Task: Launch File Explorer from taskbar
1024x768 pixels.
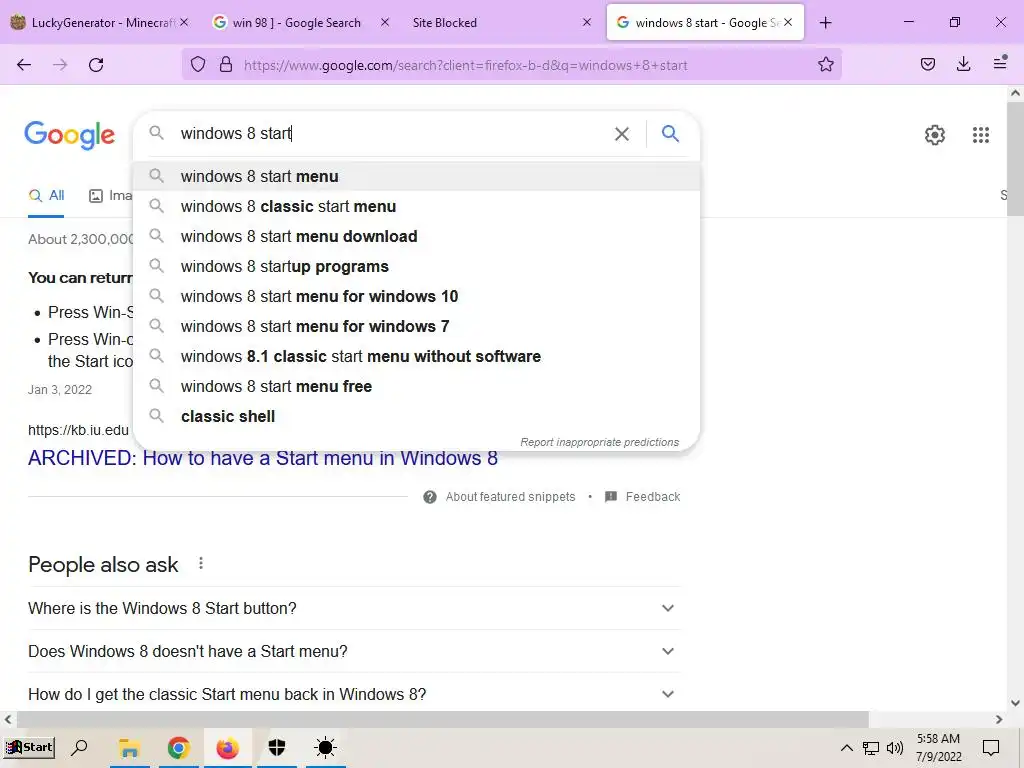Action: 129,748
